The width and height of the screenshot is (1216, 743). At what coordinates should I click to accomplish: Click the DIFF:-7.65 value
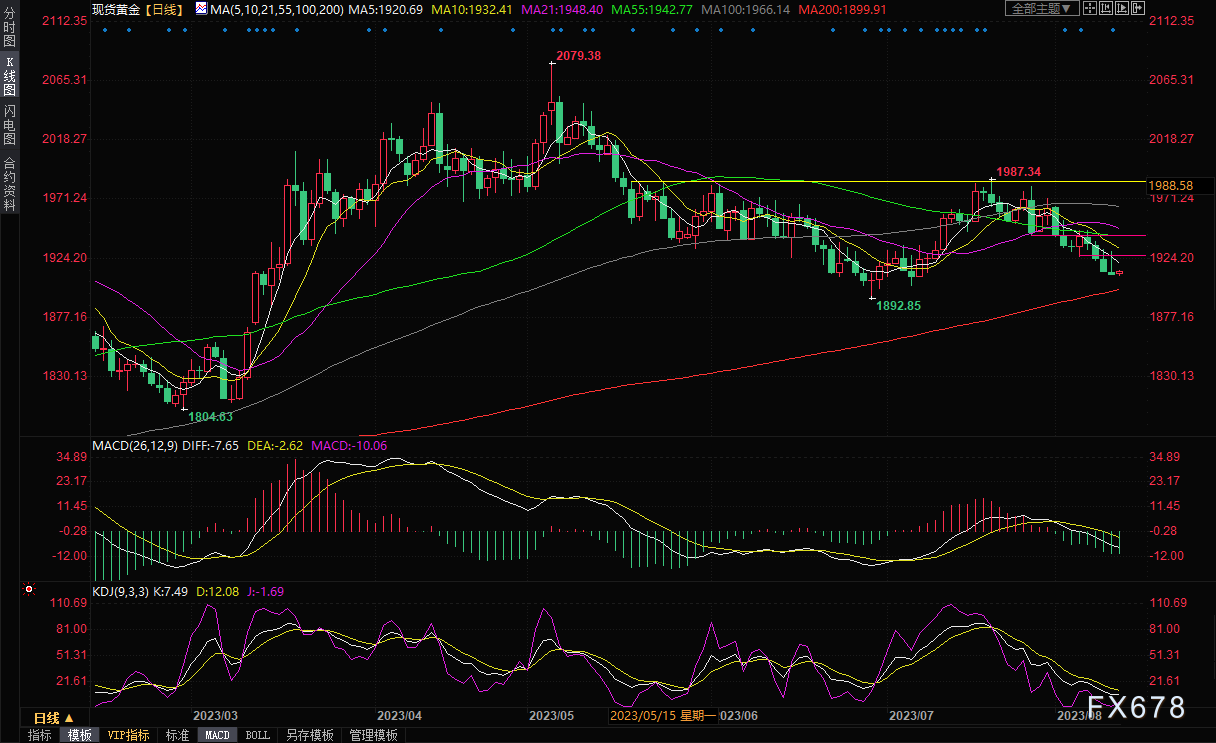pyautogui.click(x=213, y=445)
